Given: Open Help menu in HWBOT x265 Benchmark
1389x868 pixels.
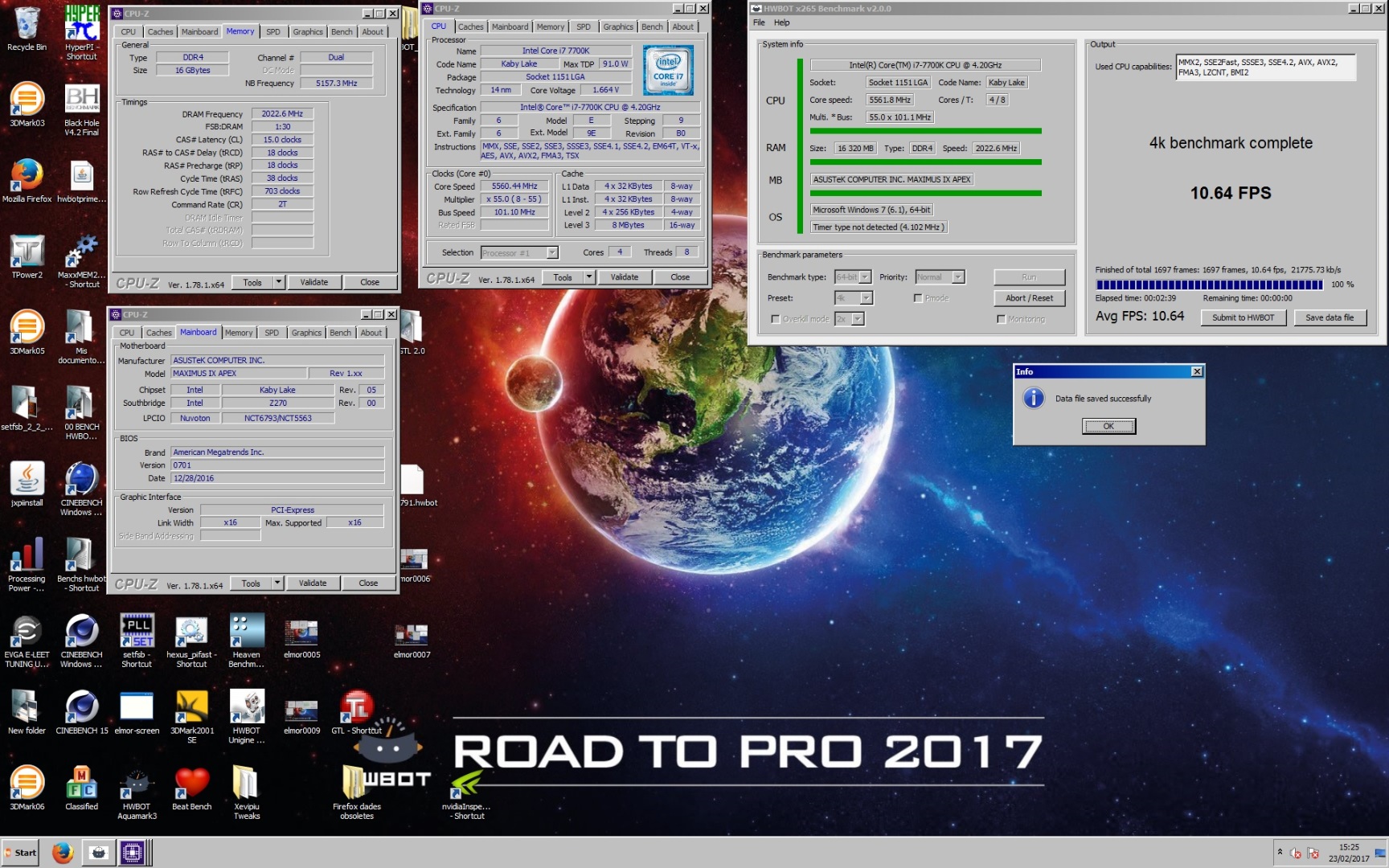Looking at the screenshot, I should 781,23.
